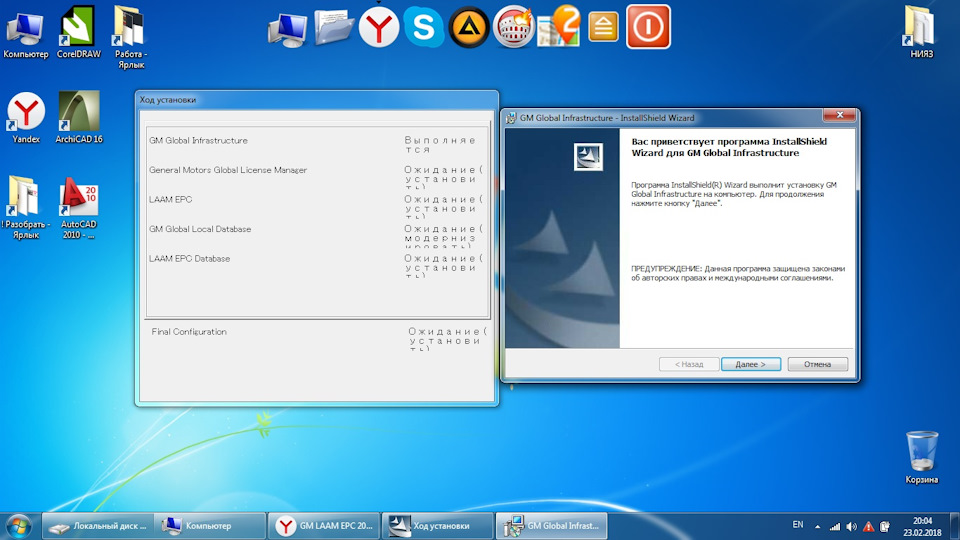
Task: Open the Yandex desktop shortcut
Action: click(26, 118)
